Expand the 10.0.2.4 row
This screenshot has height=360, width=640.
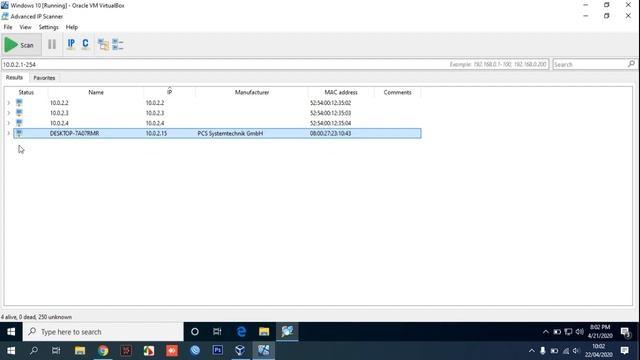[x=9, y=123]
